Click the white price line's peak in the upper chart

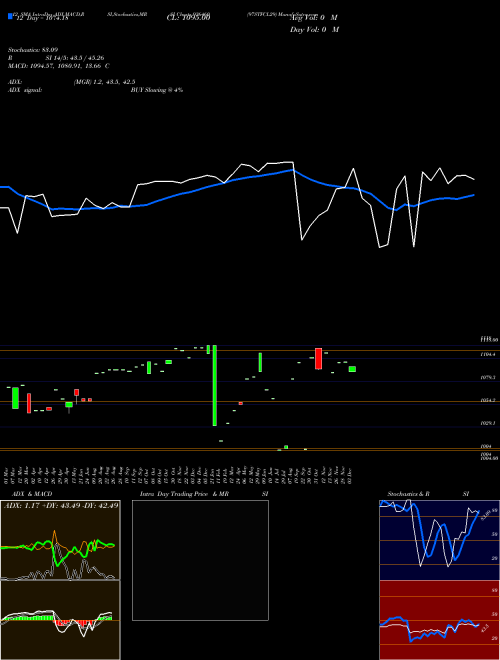pyautogui.click(x=288, y=162)
